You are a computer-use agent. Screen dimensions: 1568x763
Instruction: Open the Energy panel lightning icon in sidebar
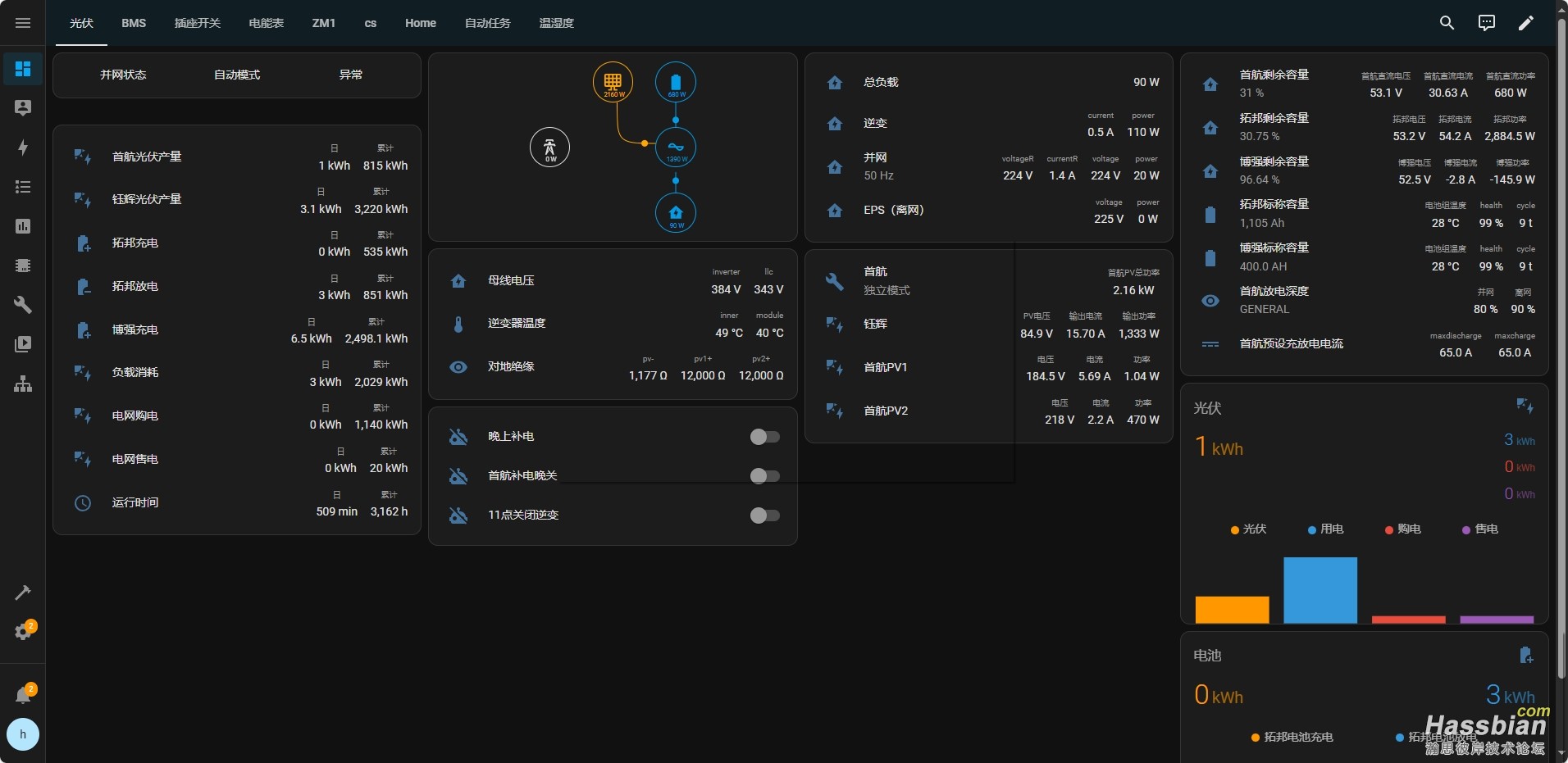pos(23,148)
